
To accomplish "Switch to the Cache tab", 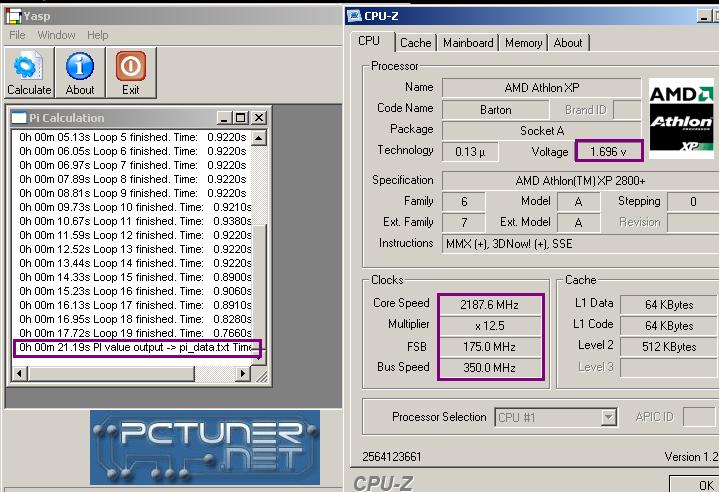I will point(415,43).
